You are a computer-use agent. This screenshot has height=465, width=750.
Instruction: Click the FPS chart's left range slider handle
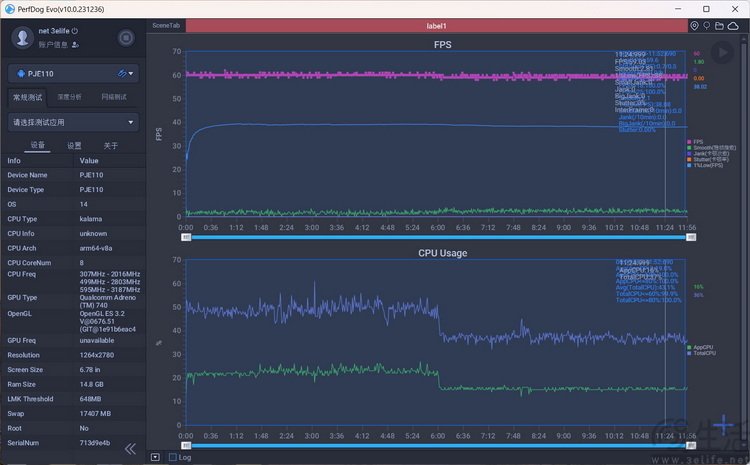click(x=186, y=237)
